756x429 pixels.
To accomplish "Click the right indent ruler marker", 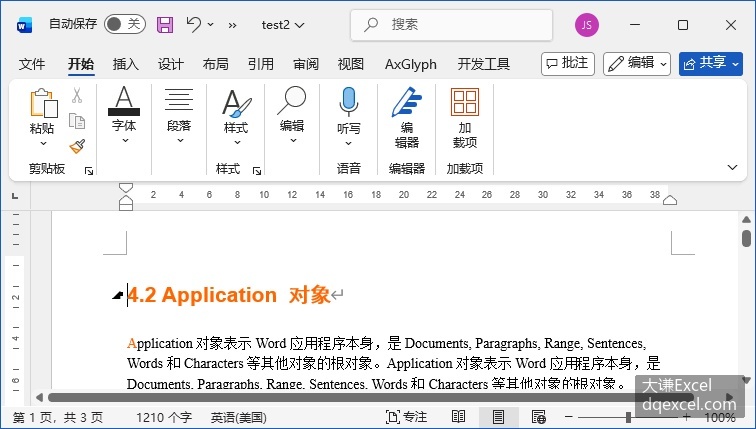I will 670,200.
